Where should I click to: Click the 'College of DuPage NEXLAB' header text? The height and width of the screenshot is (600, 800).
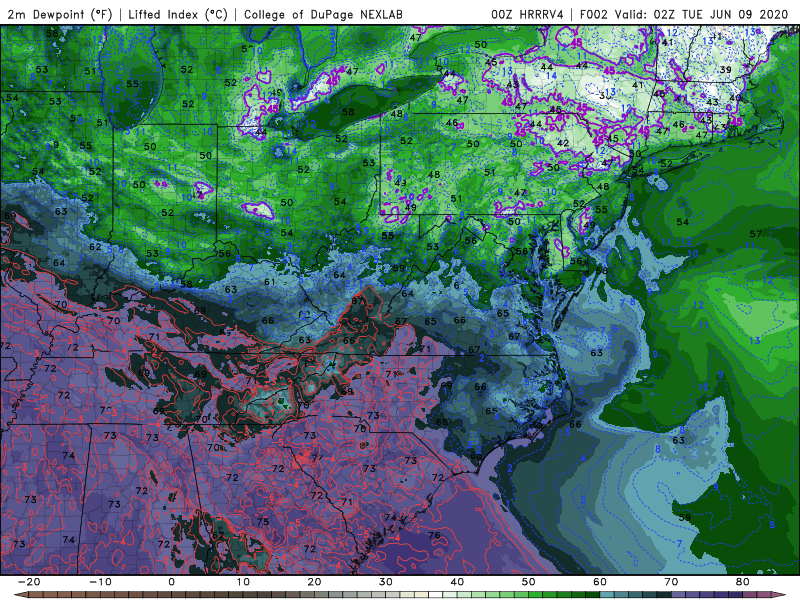[x=323, y=14]
